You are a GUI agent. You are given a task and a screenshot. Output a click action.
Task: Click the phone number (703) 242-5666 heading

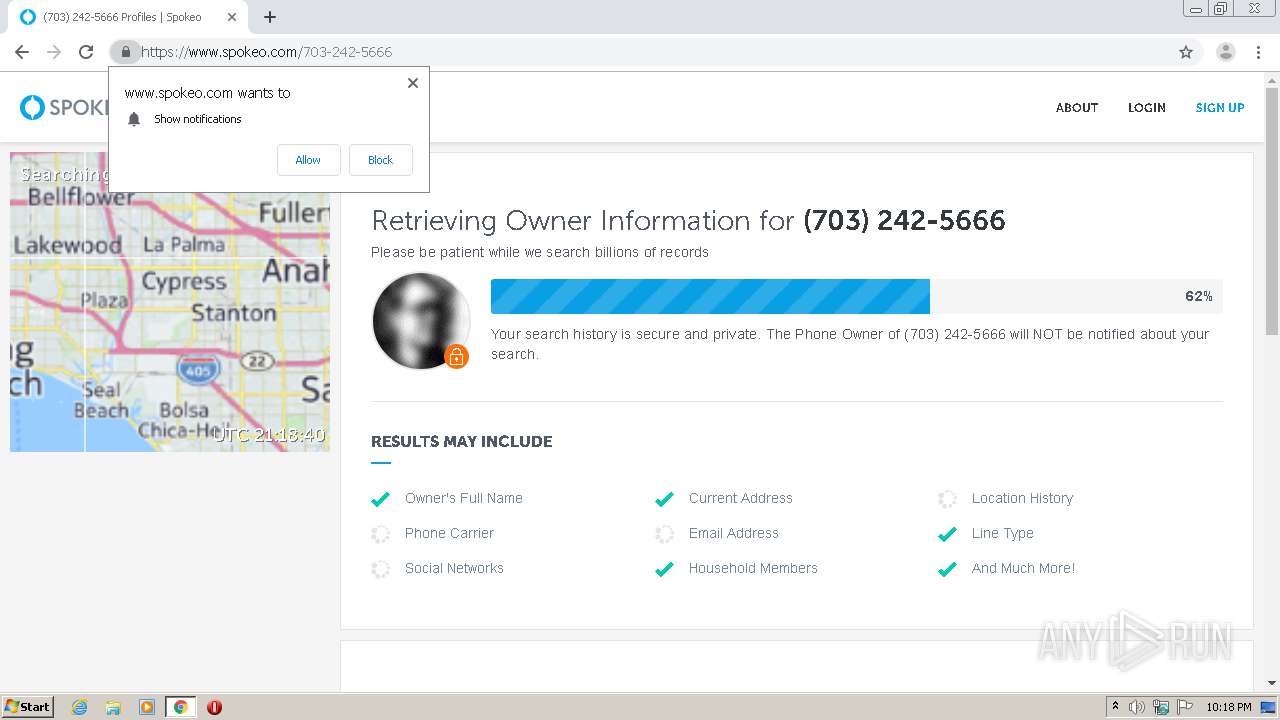coord(904,220)
